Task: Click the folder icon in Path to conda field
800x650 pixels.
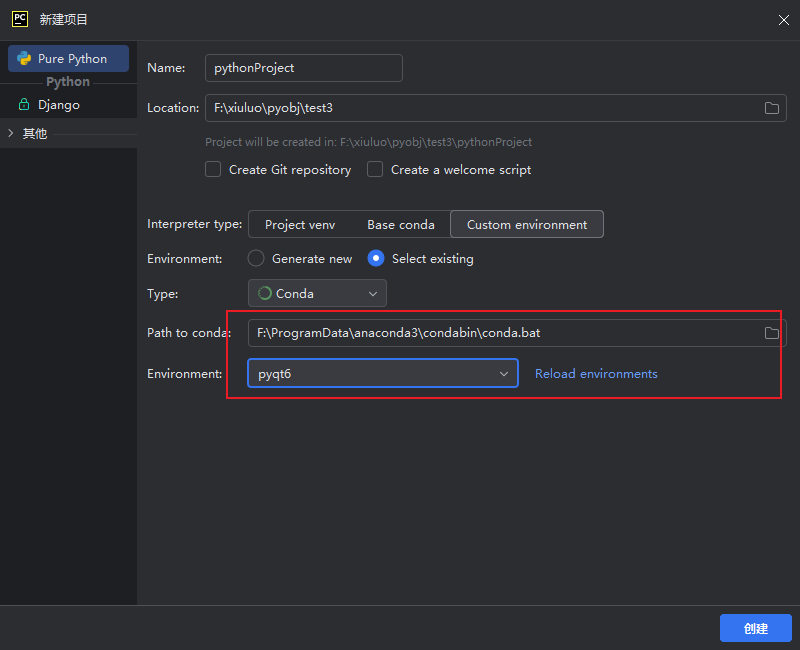Action: (771, 333)
